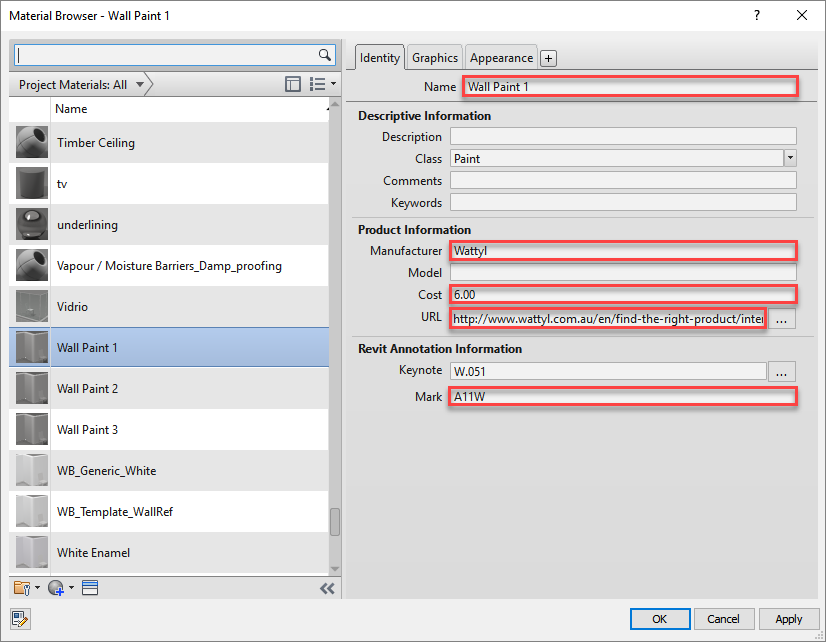The width and height of the screenshot is (826, 642).
Task: Collapse the material list panel chevrons
Action: point(327,589)
